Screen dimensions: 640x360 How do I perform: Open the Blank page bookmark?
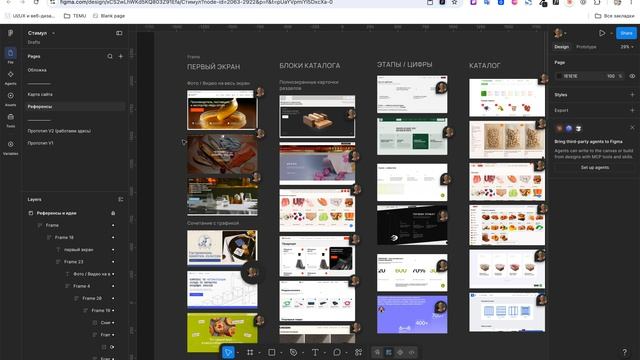tap(109, 16)
